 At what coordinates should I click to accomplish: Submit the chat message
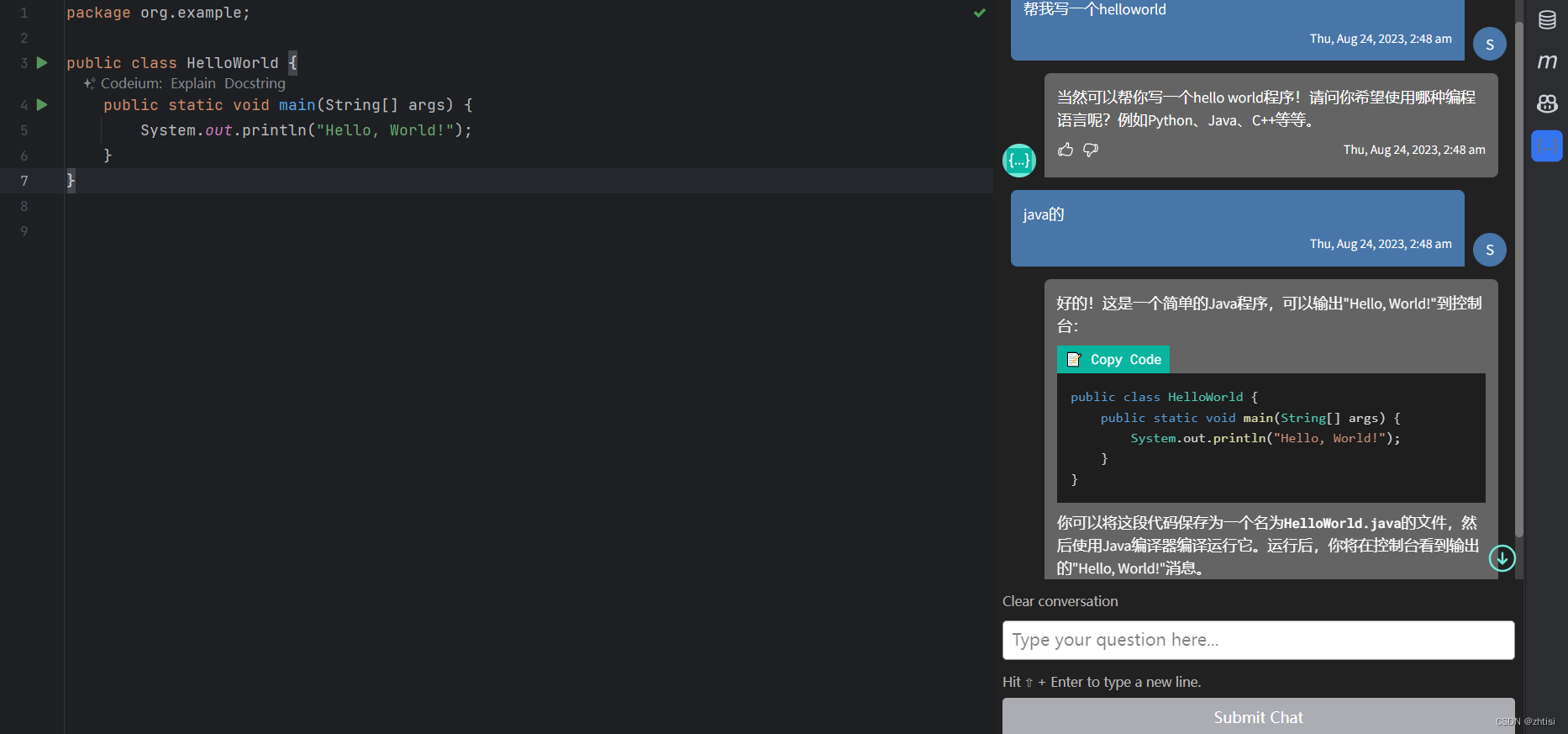(x=1258, y=716)
